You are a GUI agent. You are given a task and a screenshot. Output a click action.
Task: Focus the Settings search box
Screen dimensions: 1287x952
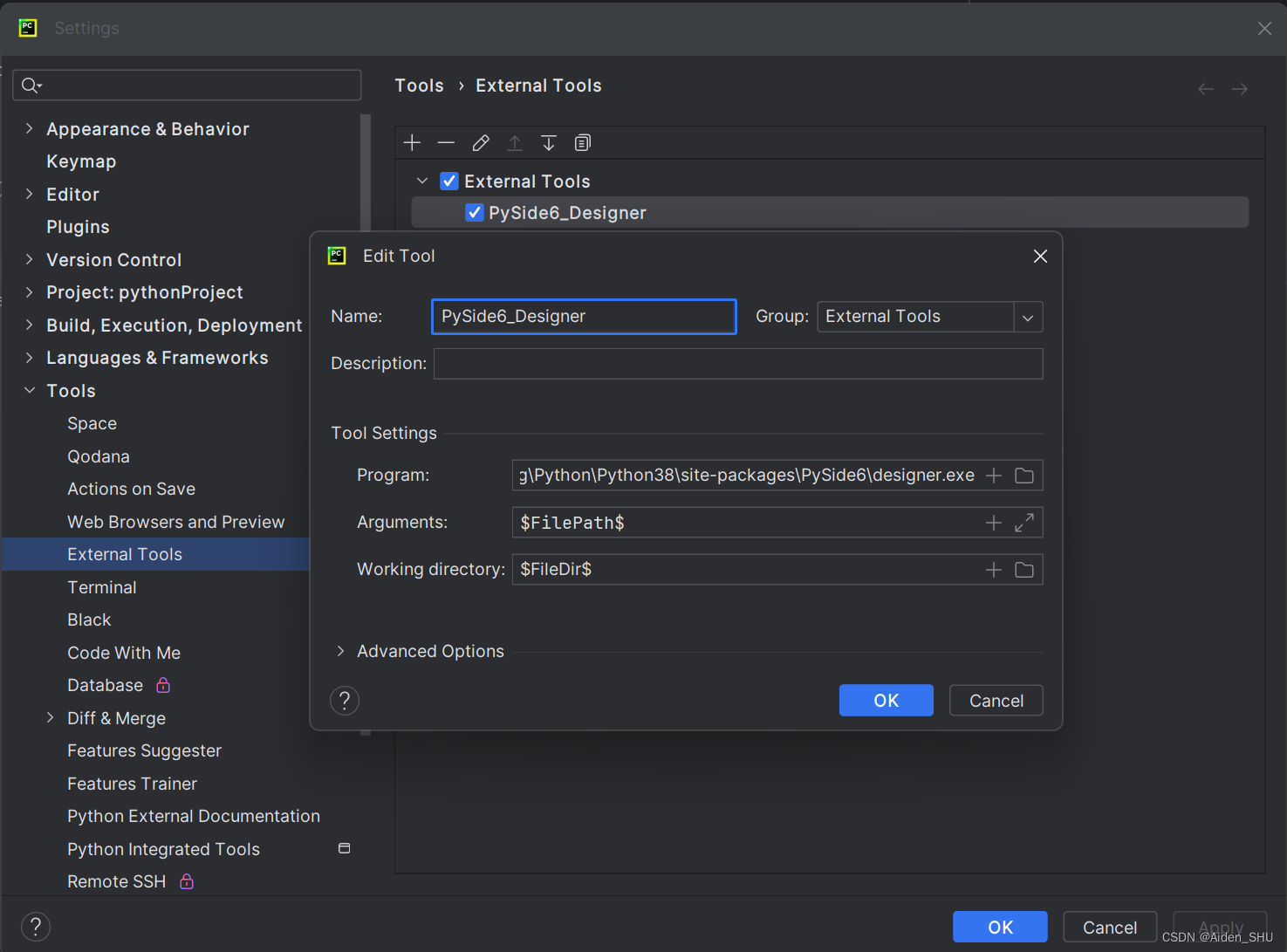tap(187, 85)
